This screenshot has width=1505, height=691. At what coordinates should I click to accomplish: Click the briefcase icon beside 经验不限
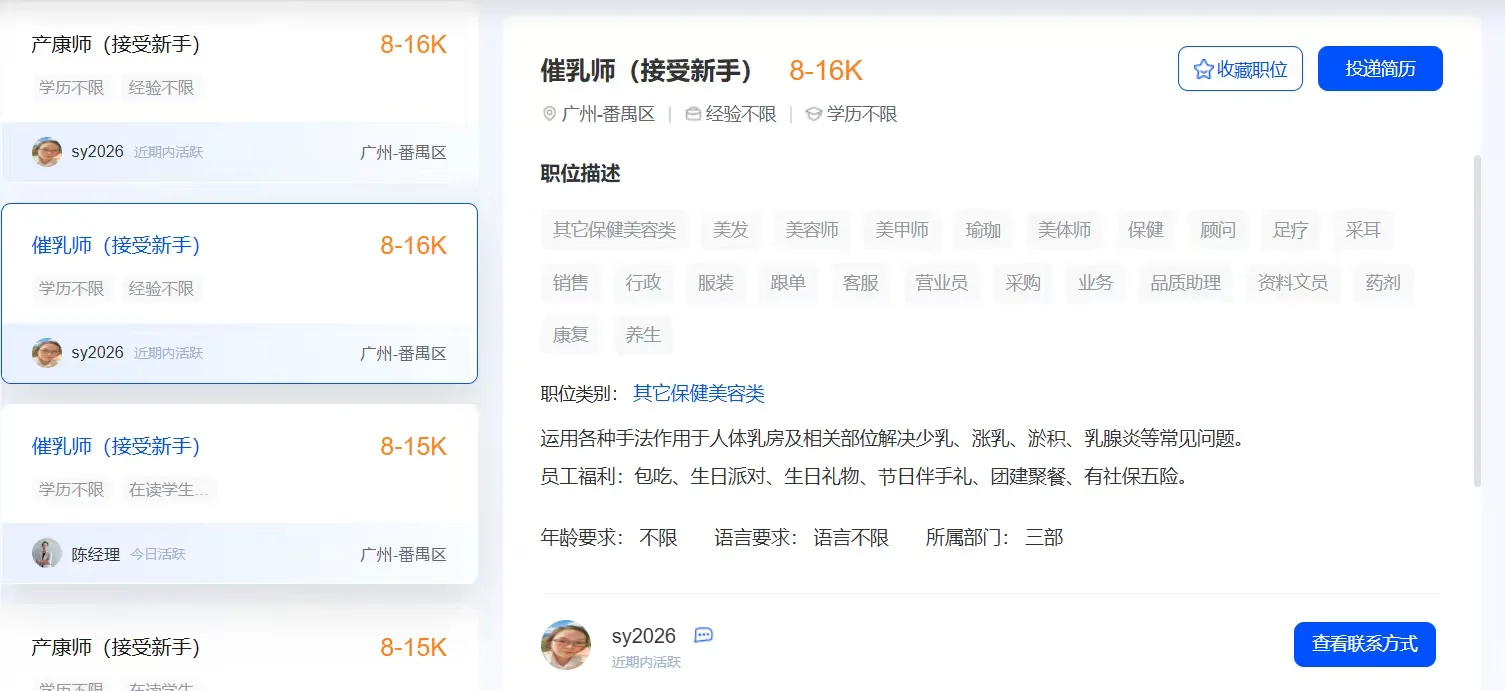pyautogui.click(x=693, y=114)
